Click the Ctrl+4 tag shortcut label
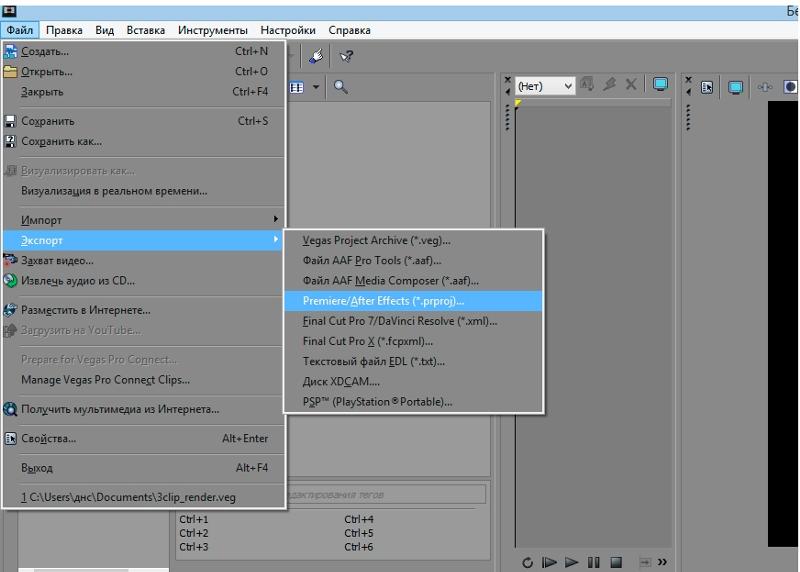Viewport: 800px width, 572px height. [x=359, y=519]
